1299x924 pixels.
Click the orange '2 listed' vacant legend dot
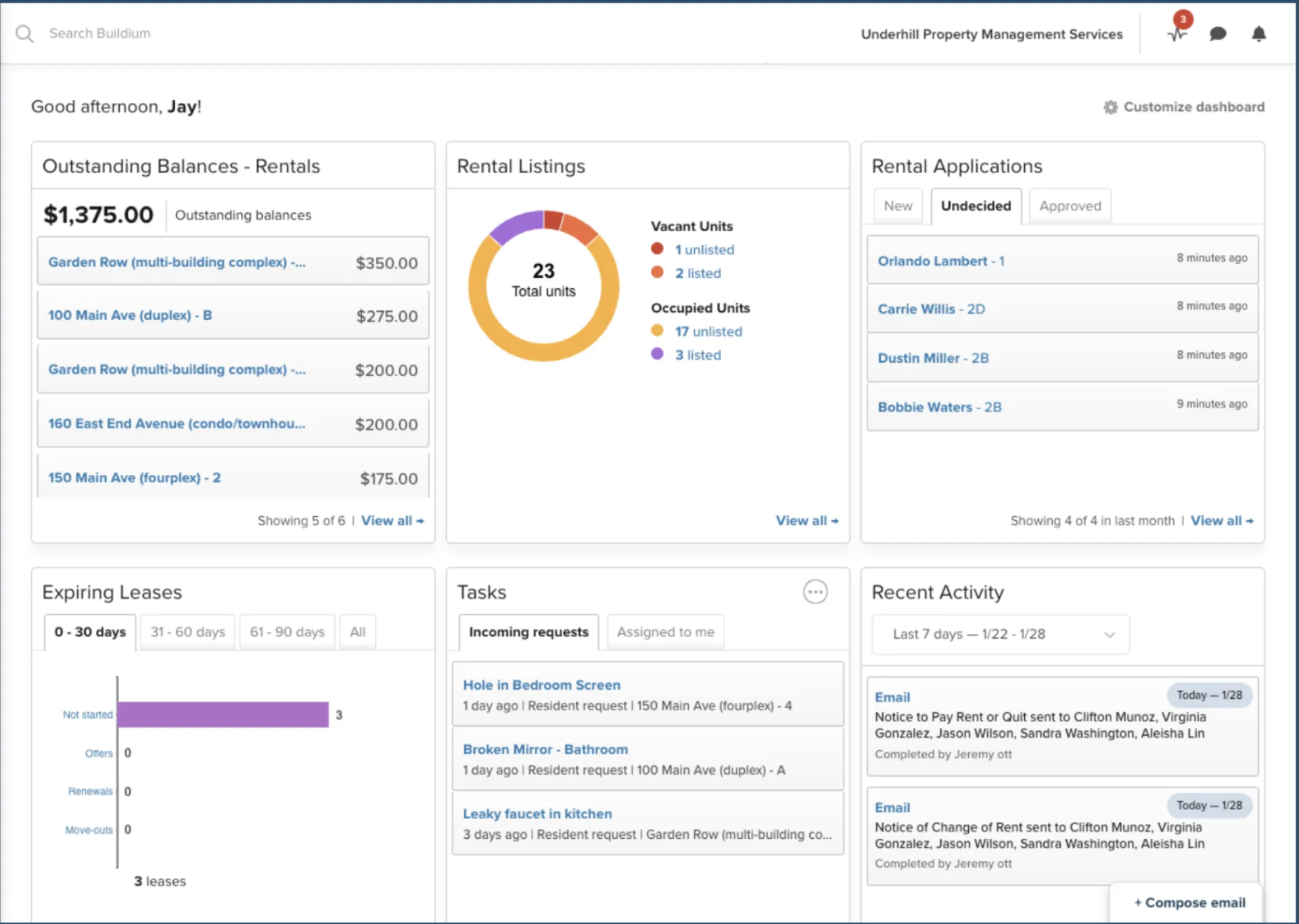pos(657,272)
